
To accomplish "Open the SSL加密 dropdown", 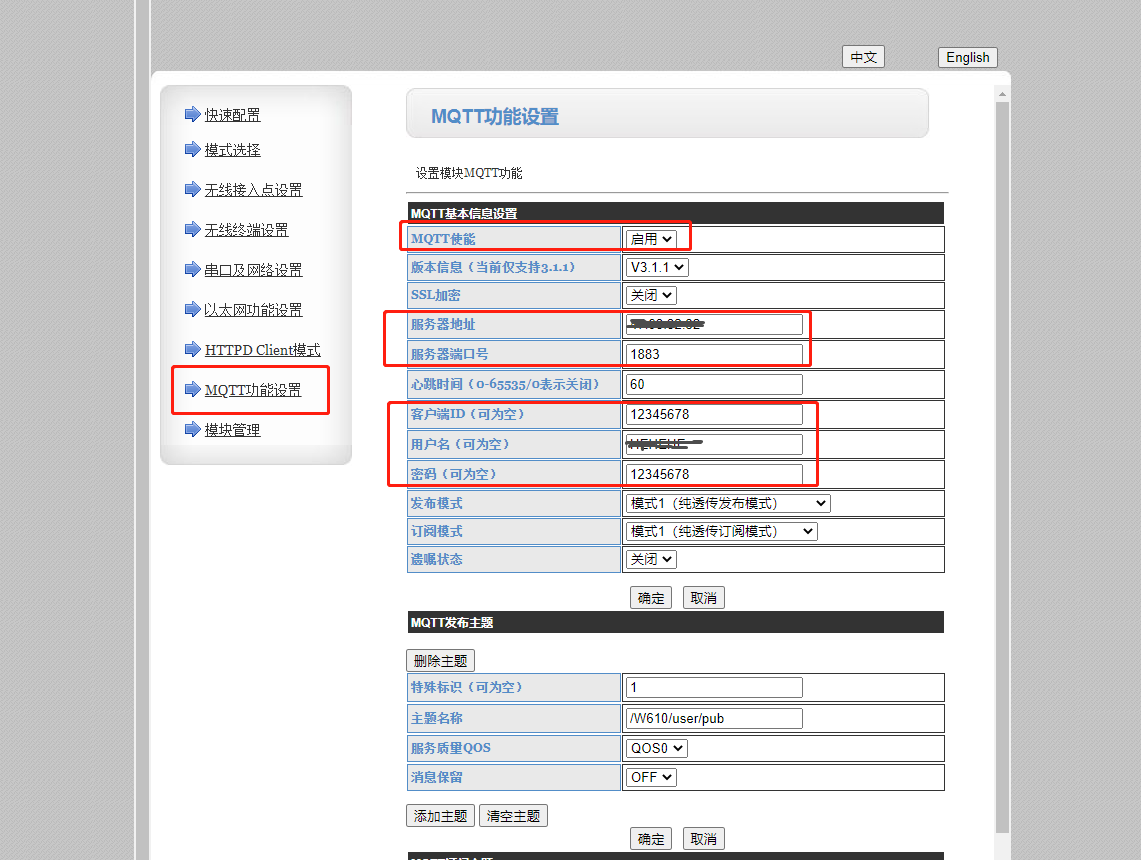I will (651, 295).
